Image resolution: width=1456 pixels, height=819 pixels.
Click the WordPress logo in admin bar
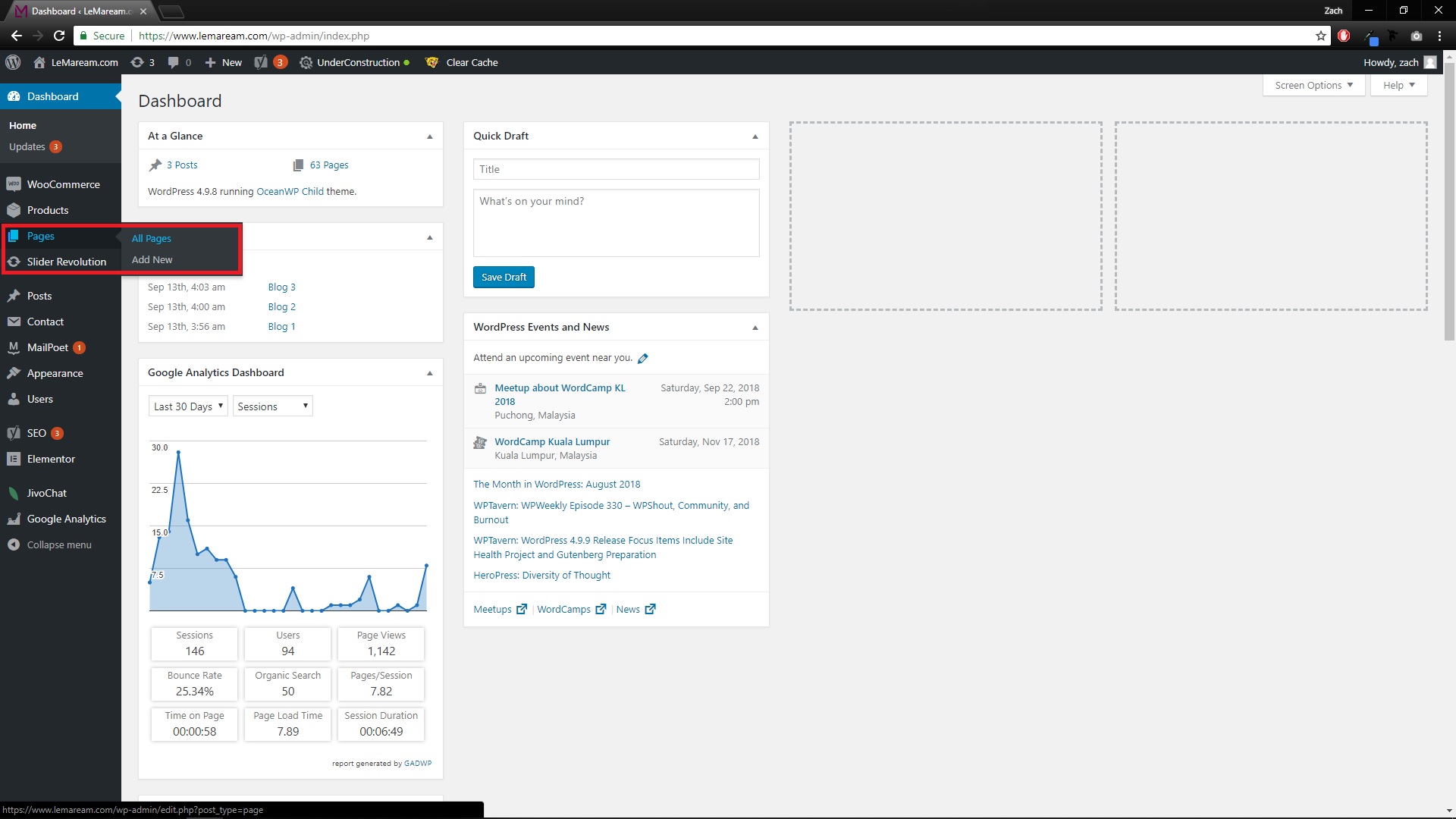tap(13, 62)
